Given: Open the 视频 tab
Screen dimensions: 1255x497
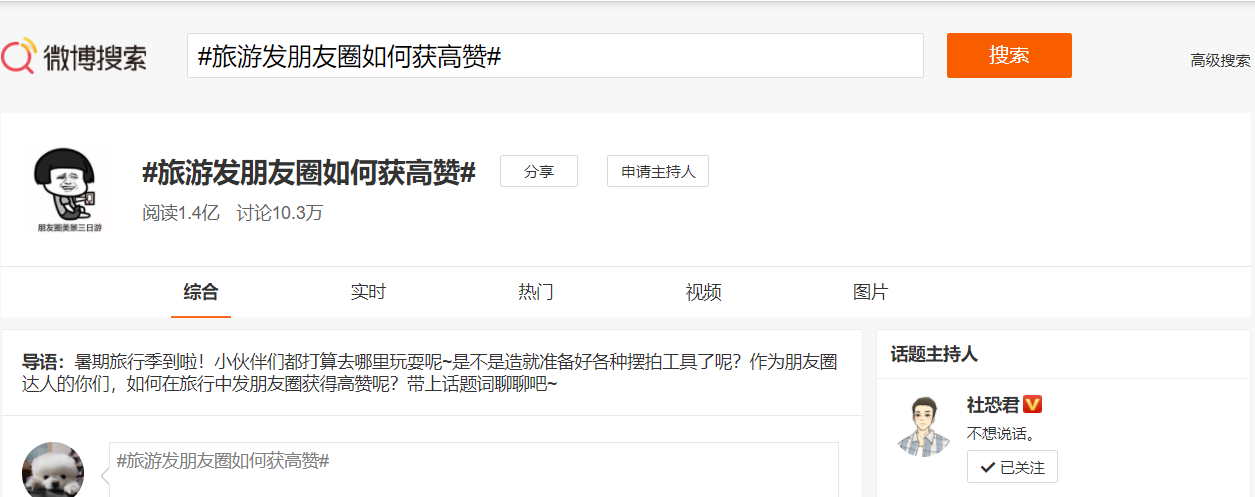Looking at the screenshot, I should [703, 292].
